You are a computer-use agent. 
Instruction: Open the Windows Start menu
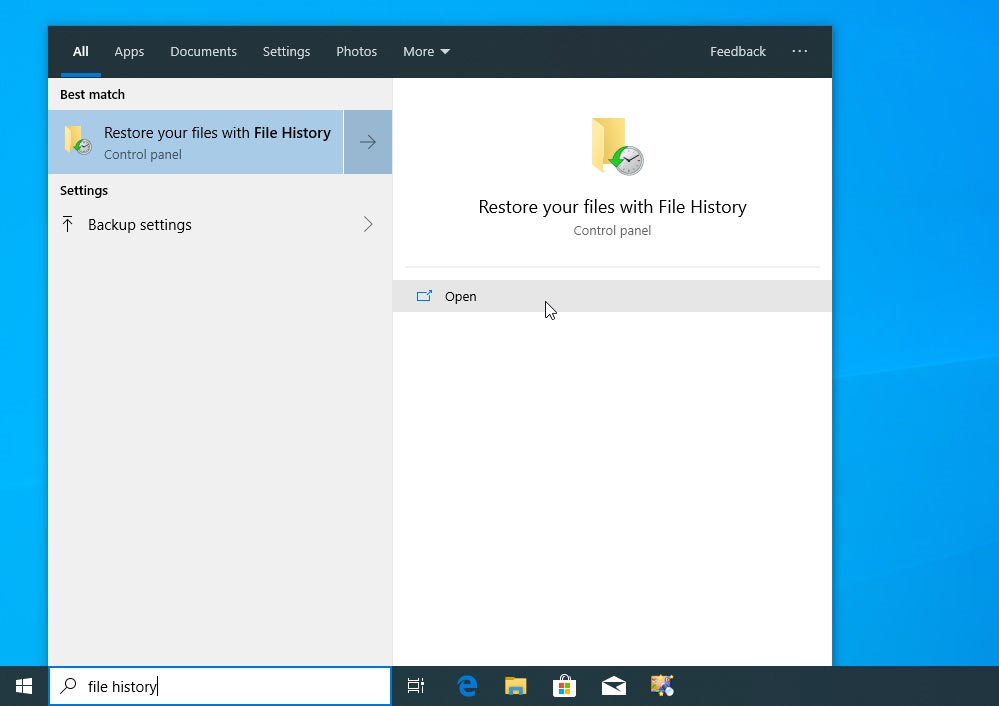click(24, 686)
